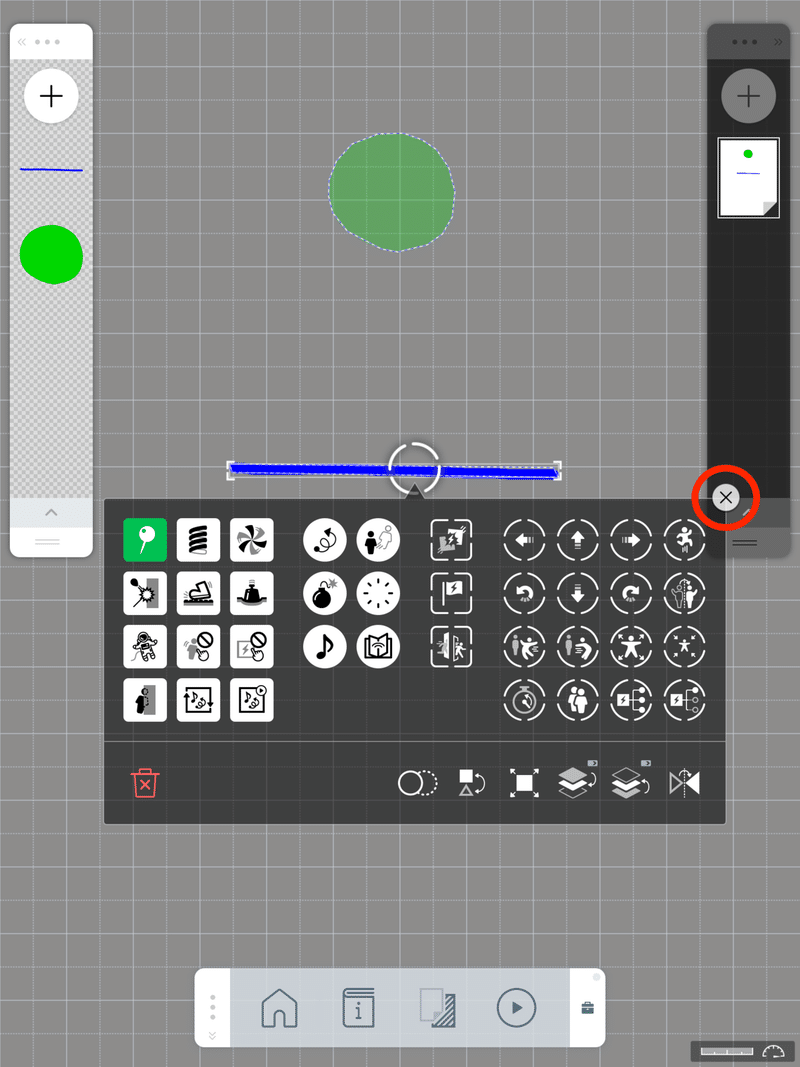Add new scene in right panel
The image size is (800, 1067).
748,96
